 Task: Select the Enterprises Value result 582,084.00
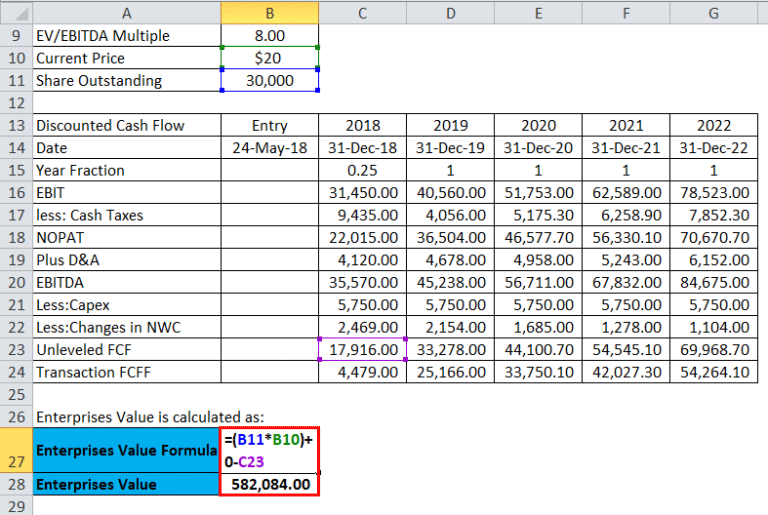click(x=269, y=484)
